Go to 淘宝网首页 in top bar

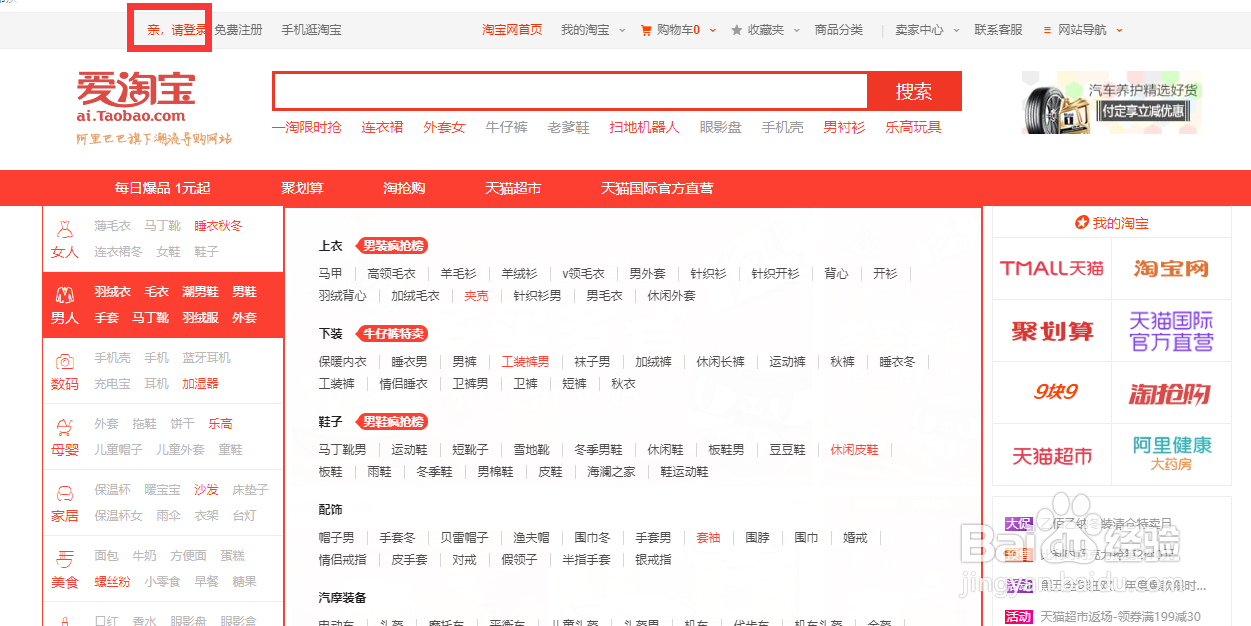(512, 30)
